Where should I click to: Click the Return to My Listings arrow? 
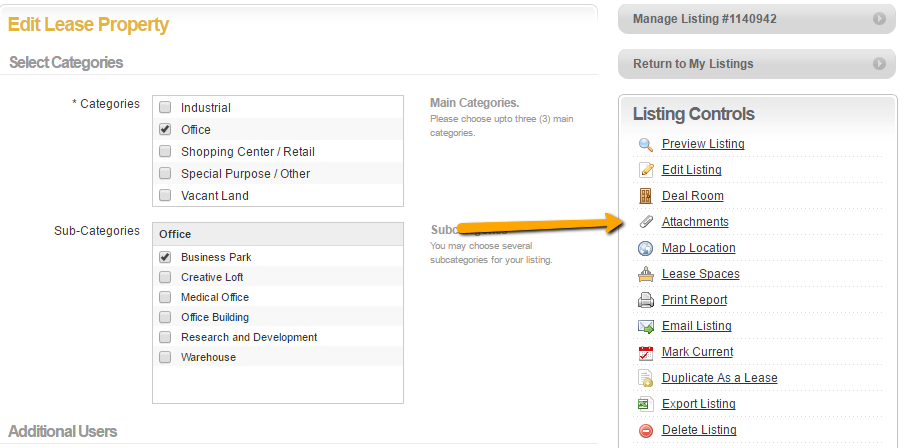pyautogui.click(x=879, y=64)
